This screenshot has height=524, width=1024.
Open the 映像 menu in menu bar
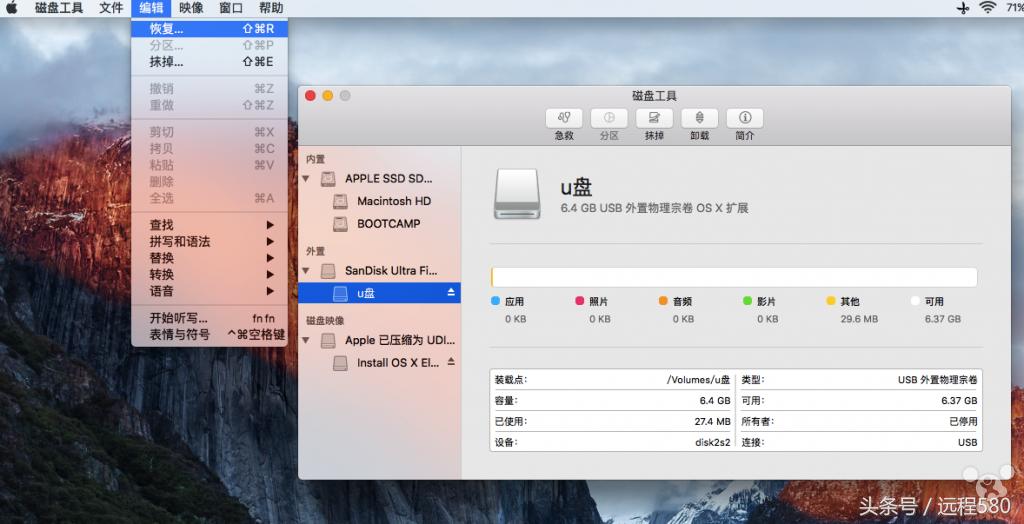(191, 8)
